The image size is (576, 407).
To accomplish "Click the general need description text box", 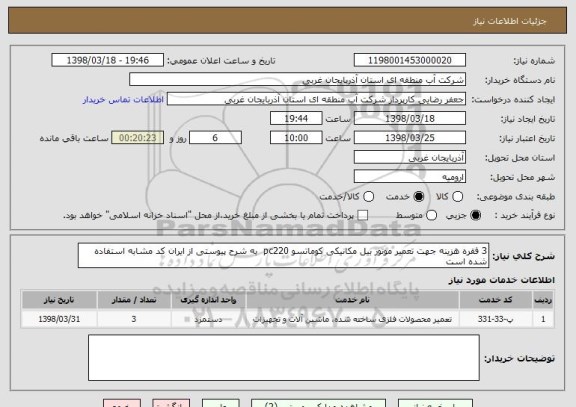I will tap(283, 256).
